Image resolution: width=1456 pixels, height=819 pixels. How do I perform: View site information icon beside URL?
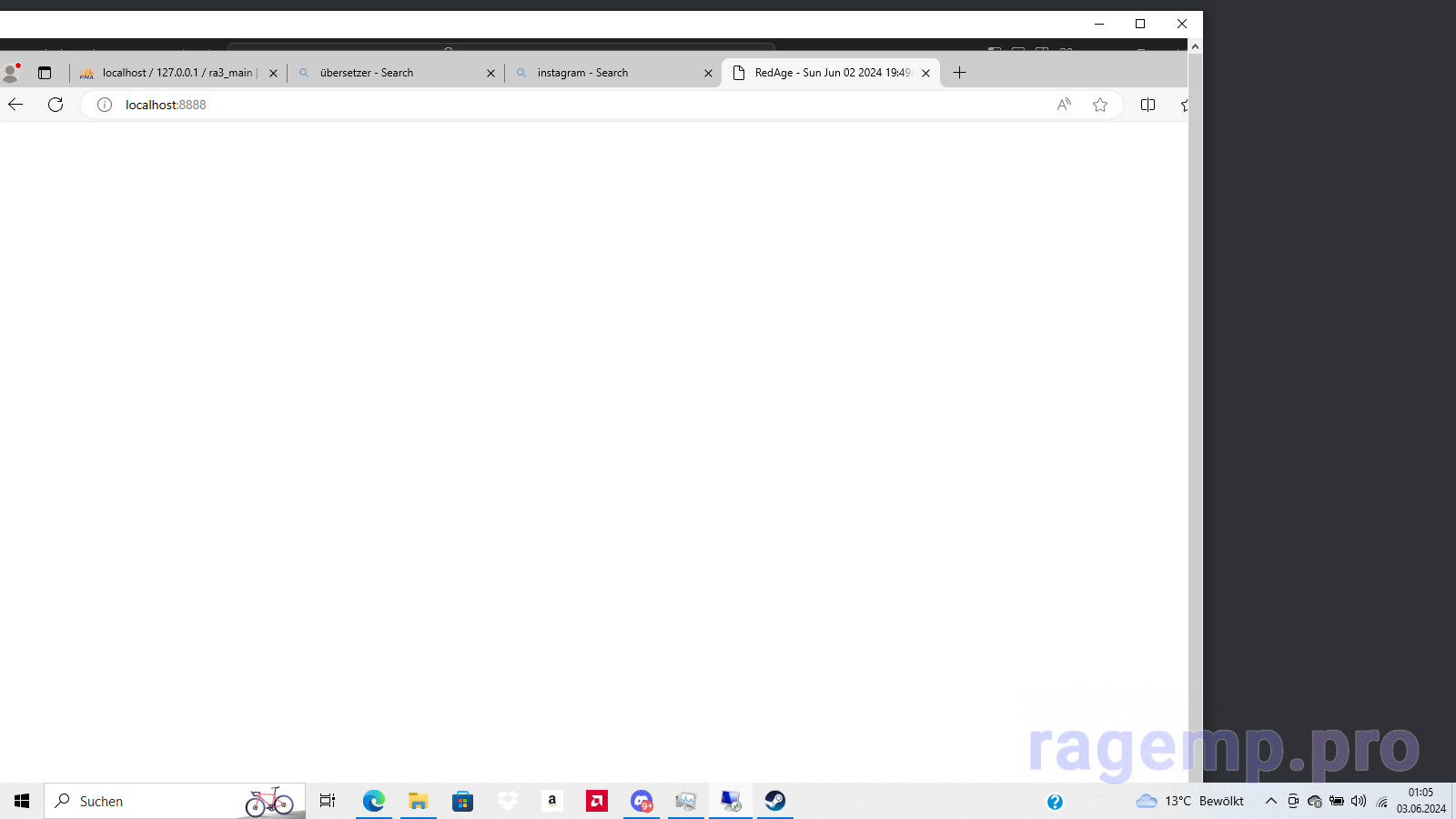tap(105, 105)
